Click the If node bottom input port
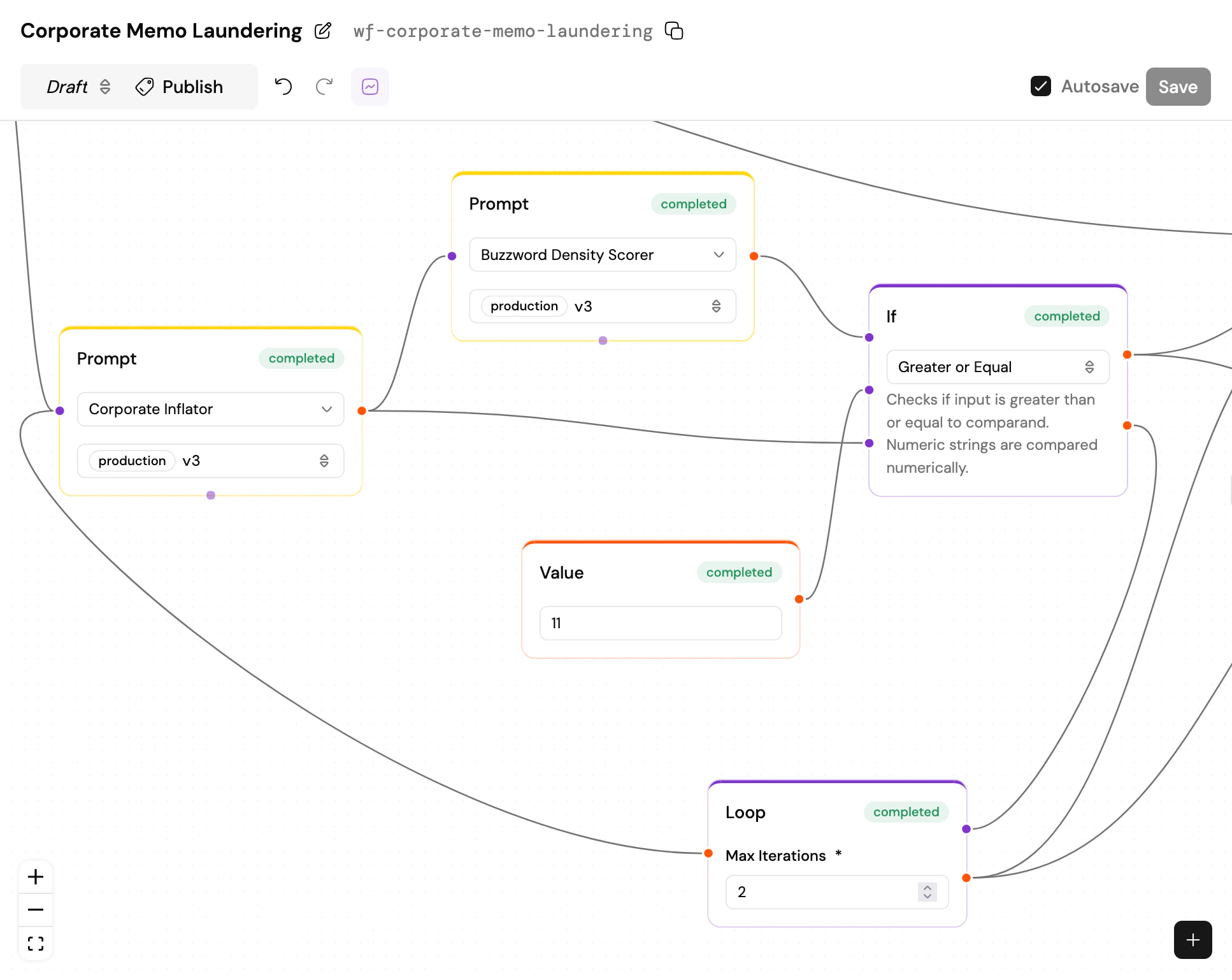This screenshot has height=980, width=1232. (870, 443)
